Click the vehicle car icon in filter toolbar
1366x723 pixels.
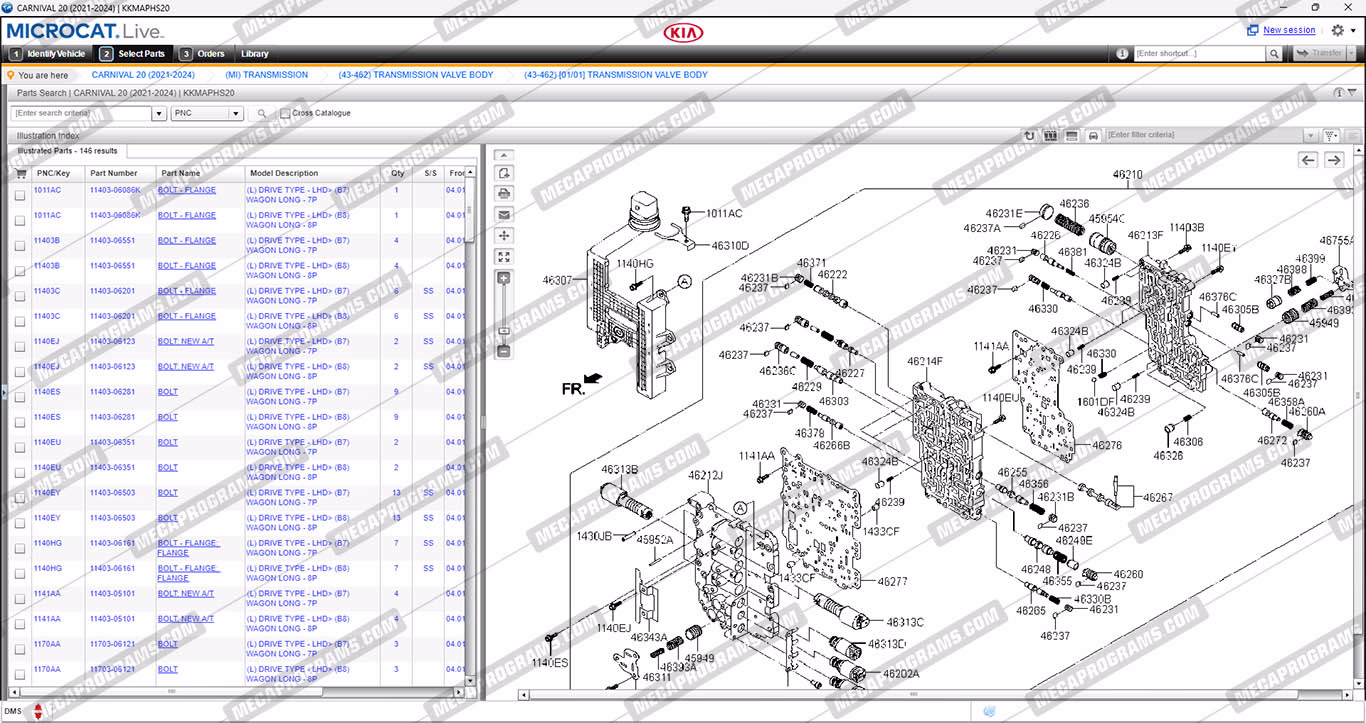(1093, 135)
